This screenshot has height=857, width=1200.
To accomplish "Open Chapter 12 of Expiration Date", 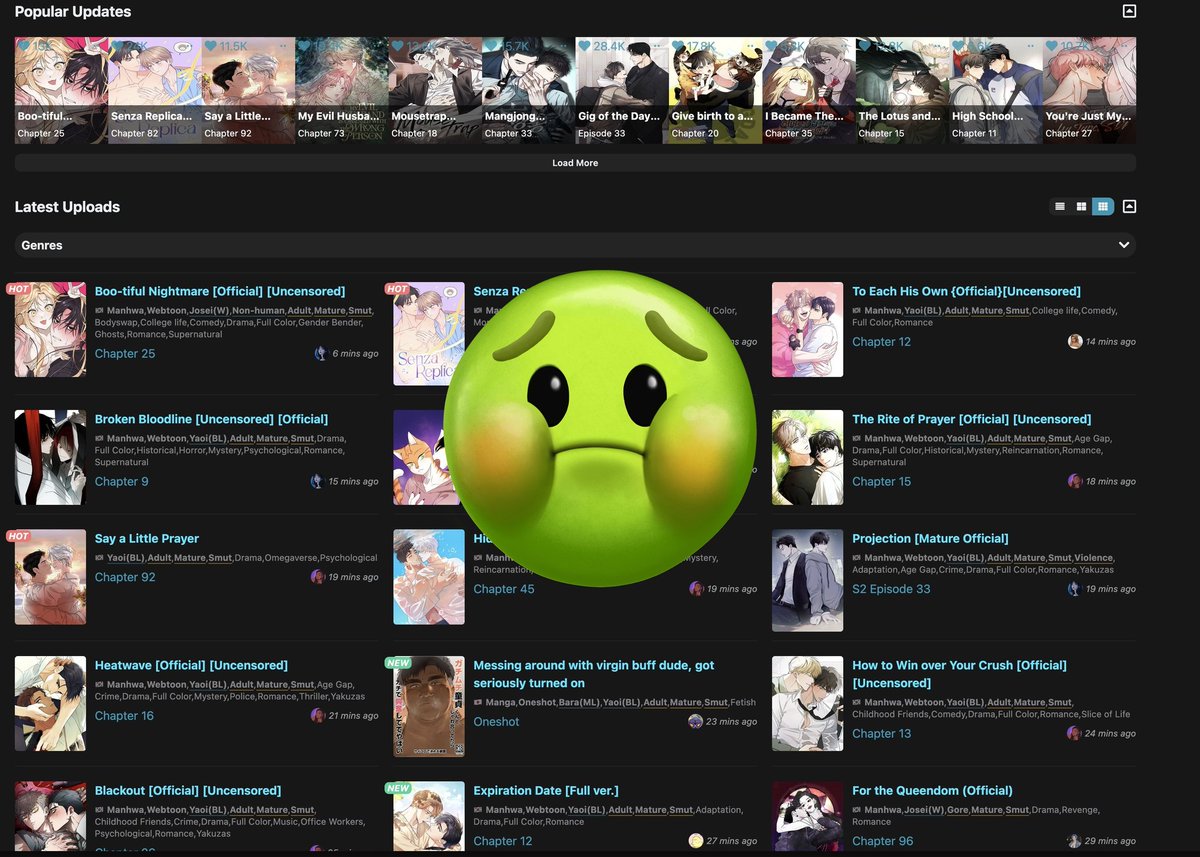I will (x=503, y=841).
